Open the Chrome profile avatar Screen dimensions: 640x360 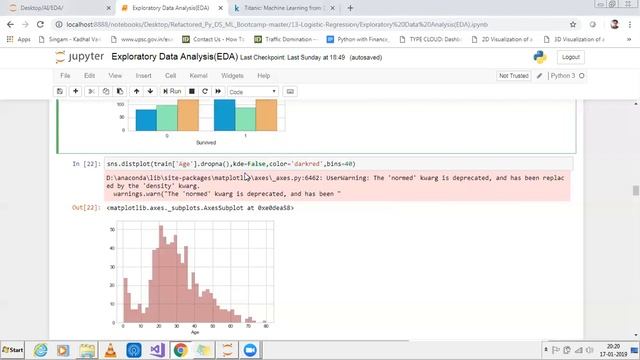click(615, 24)
